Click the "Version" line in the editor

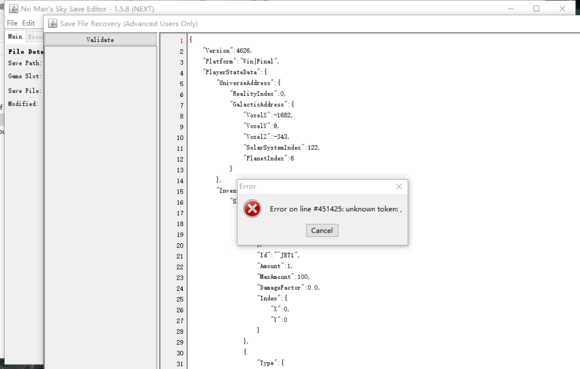point(227,51)
